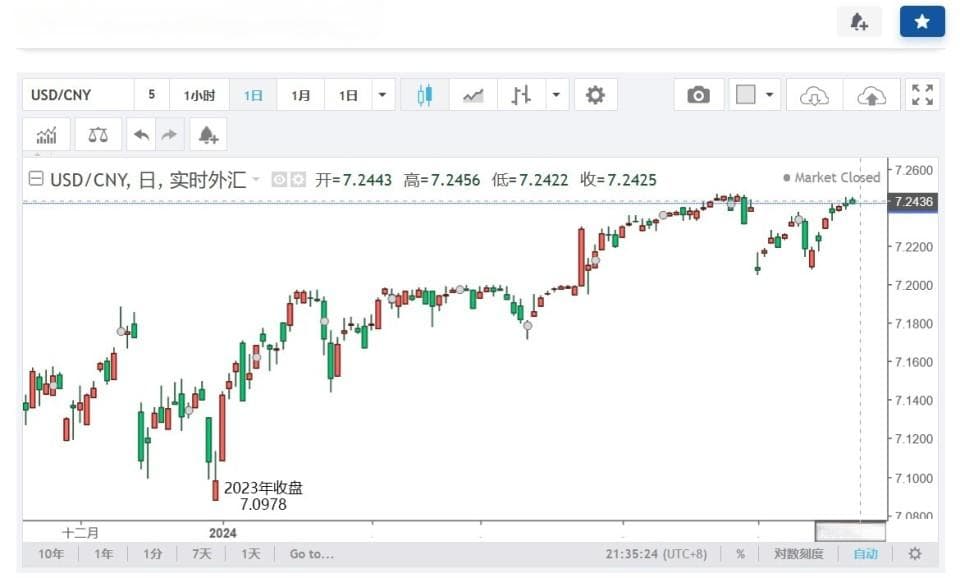960x578 pixels.
Task: Undo the last chart action
Action: point(141,135)
